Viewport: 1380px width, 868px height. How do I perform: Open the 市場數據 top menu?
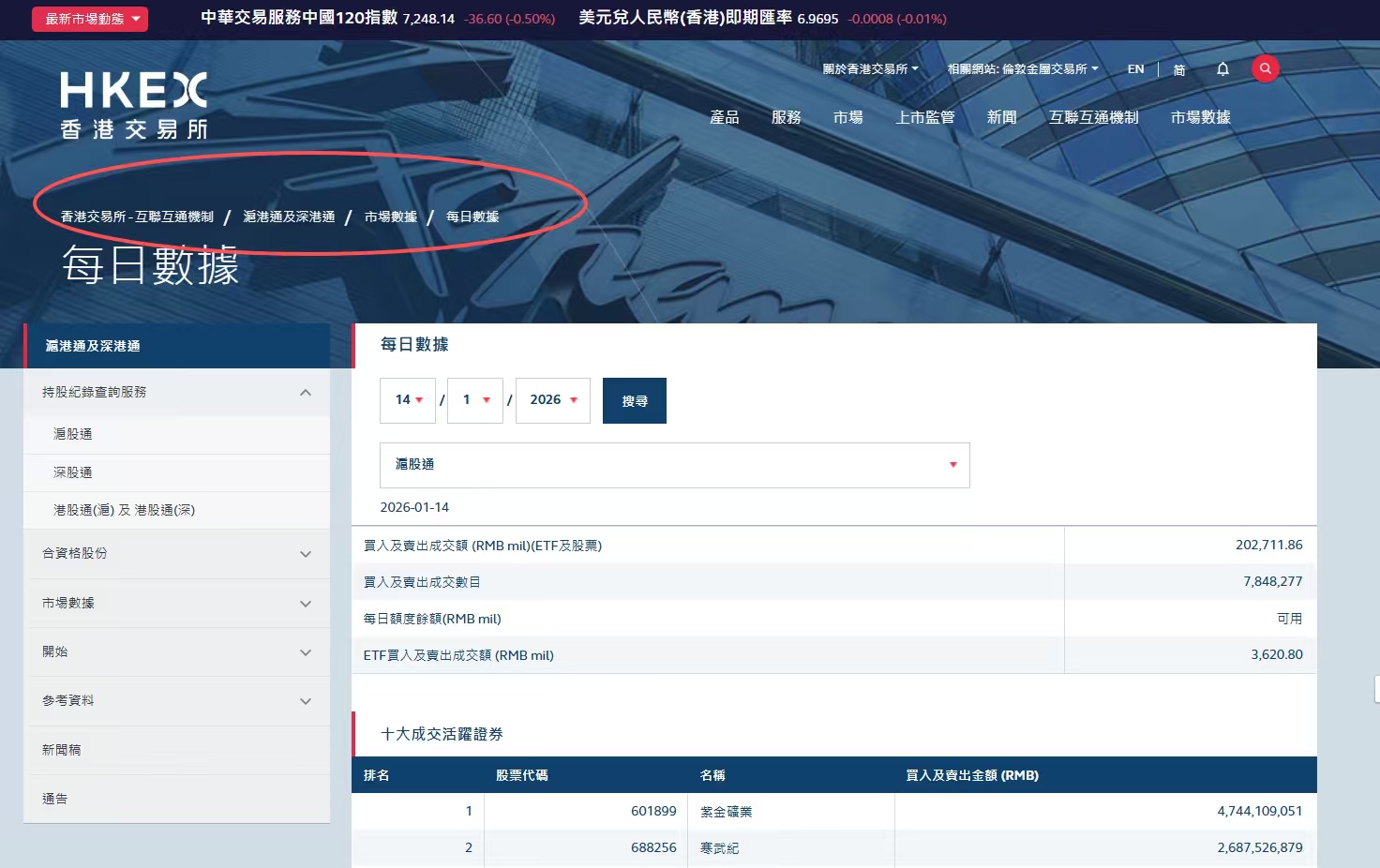tap(1200, 117)
